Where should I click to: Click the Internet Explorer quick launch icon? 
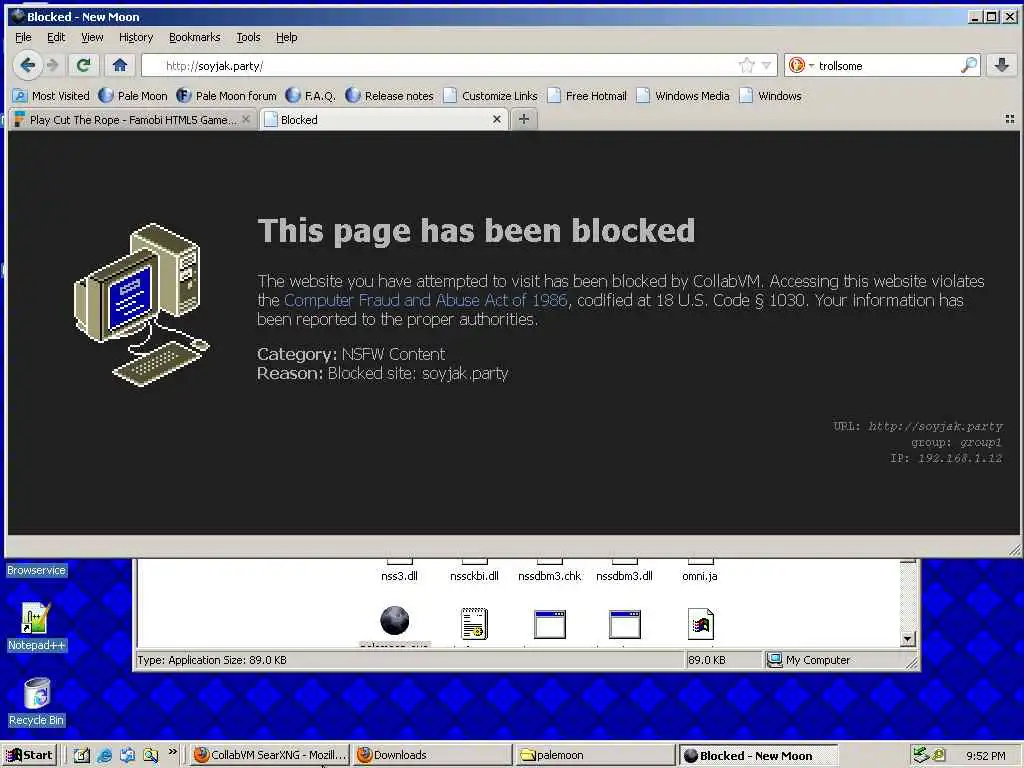[104, 756]
